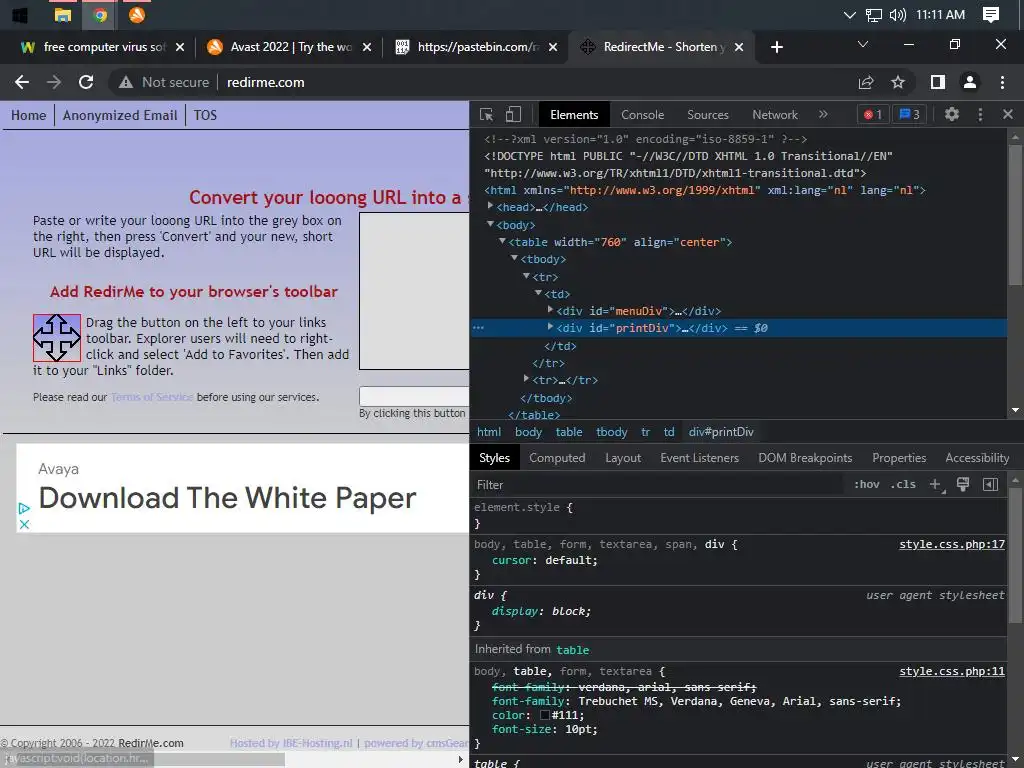Focus the Styles Filter field
The width and height of the screenshot is (1024, 768).
point(658,485)
